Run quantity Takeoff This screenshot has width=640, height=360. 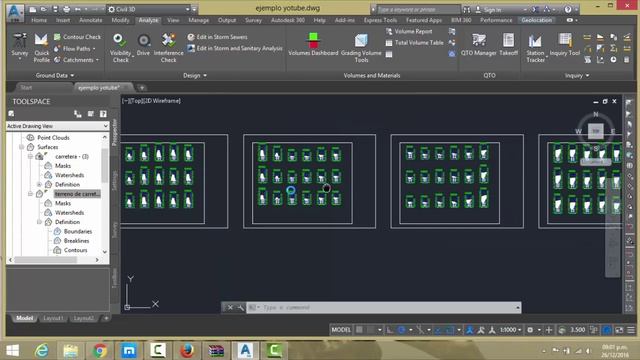coord(509,45)
